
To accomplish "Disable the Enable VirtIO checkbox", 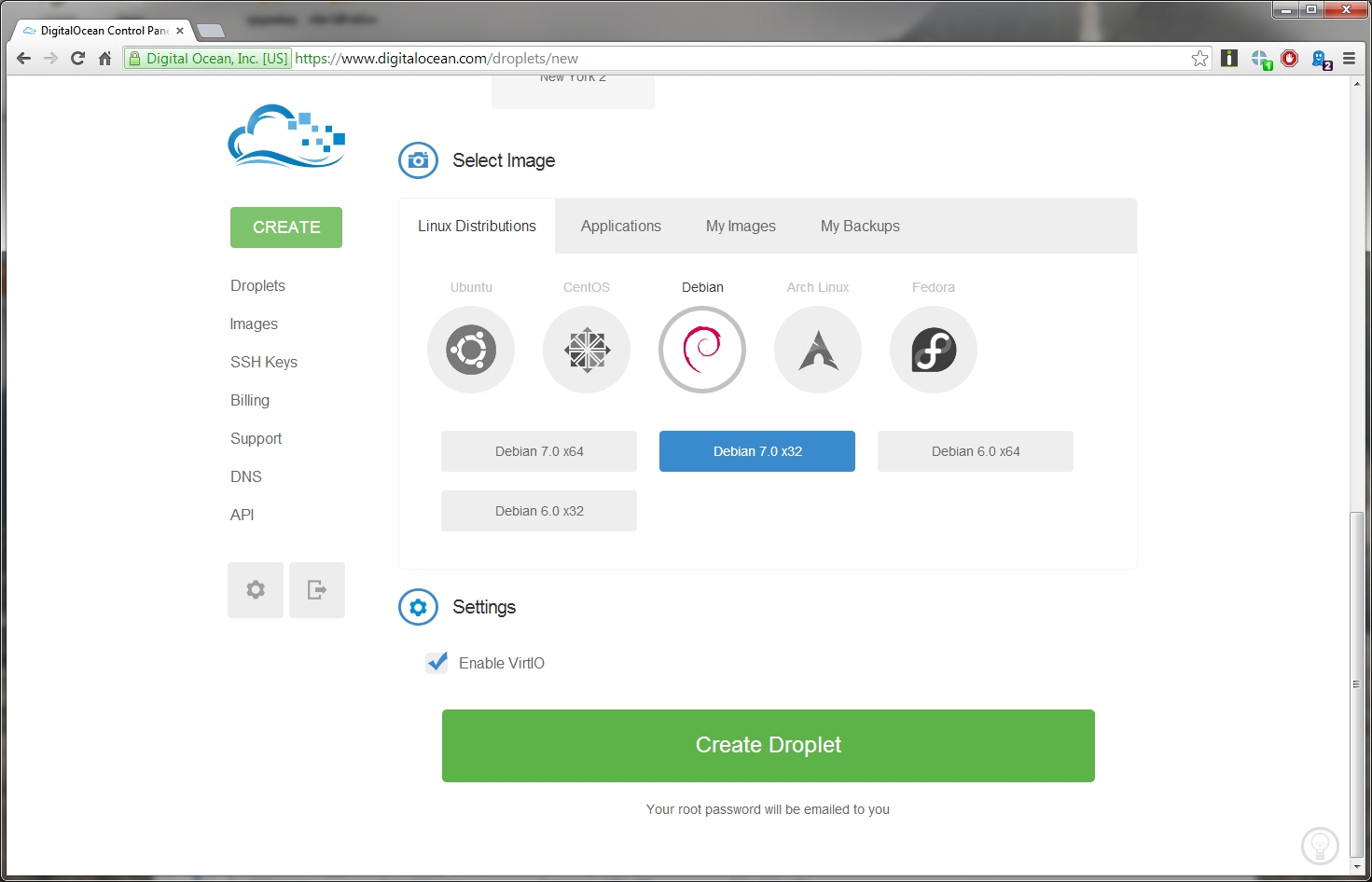I will pos(437,663).
